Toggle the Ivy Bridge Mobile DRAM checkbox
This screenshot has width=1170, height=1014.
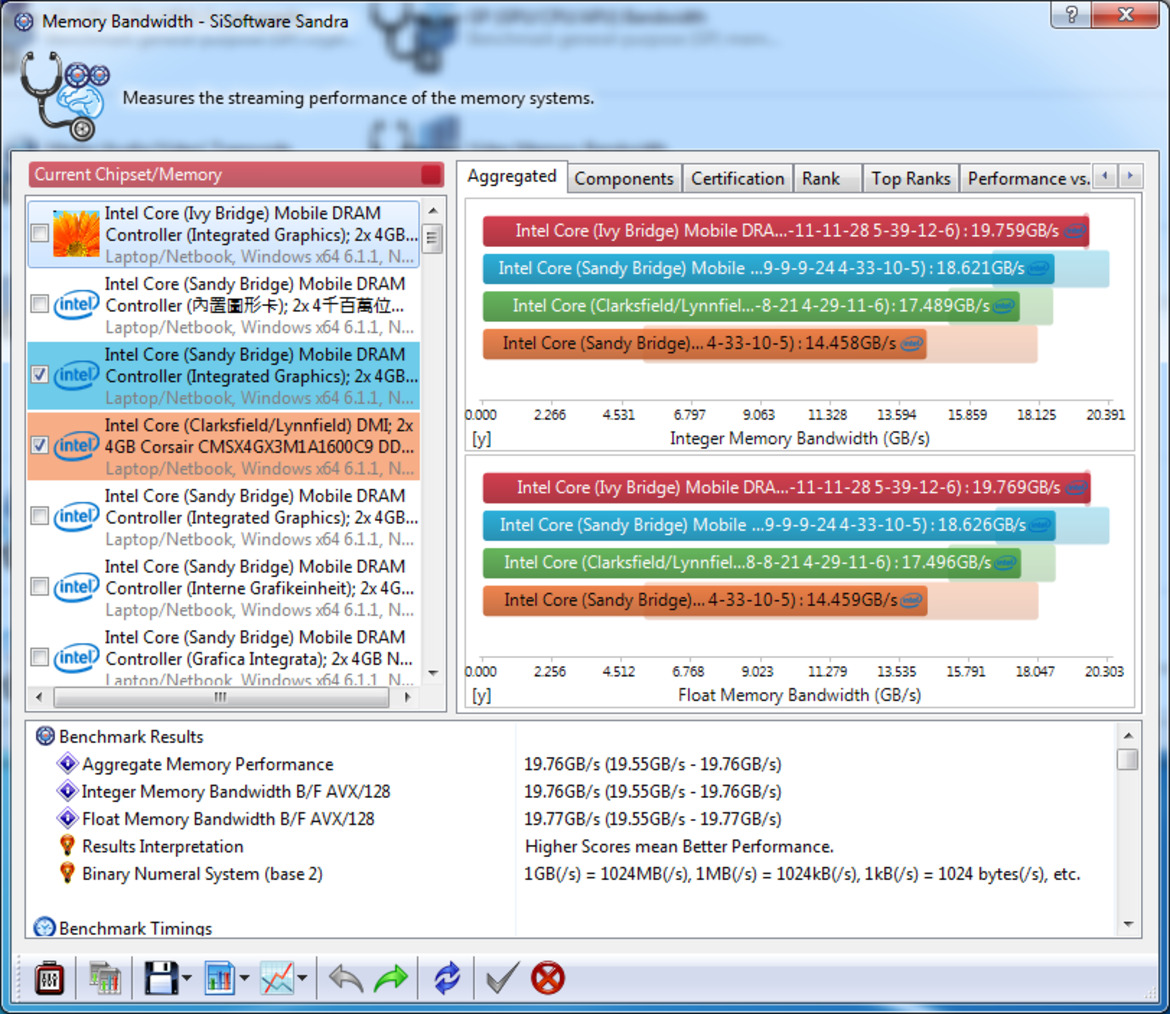40,234
